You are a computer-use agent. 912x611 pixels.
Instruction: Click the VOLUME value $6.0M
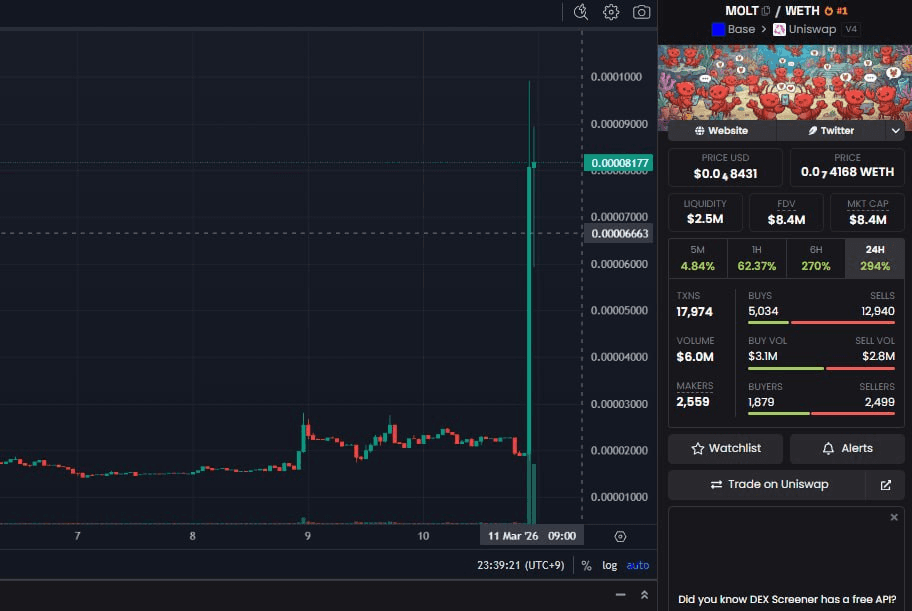tap(694, 357)
